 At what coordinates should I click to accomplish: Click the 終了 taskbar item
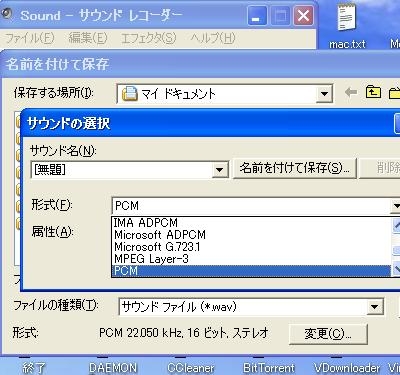point(34,368)
